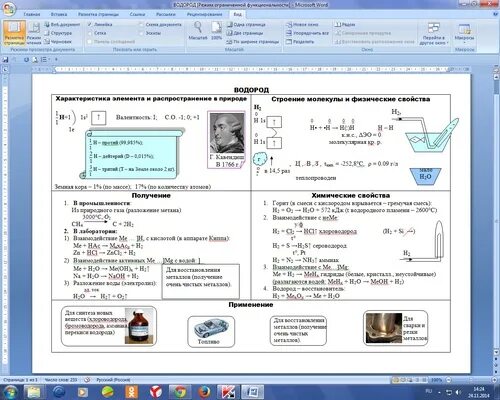Open the round Office button menu
The width and height of the screenshot is (500, 400).
point(8,9)
